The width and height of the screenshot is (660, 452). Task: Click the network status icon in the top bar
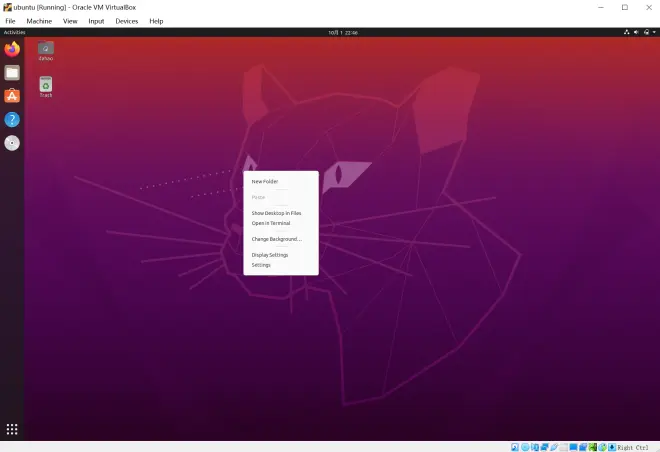pyautogui.click(x=626, y=32)
